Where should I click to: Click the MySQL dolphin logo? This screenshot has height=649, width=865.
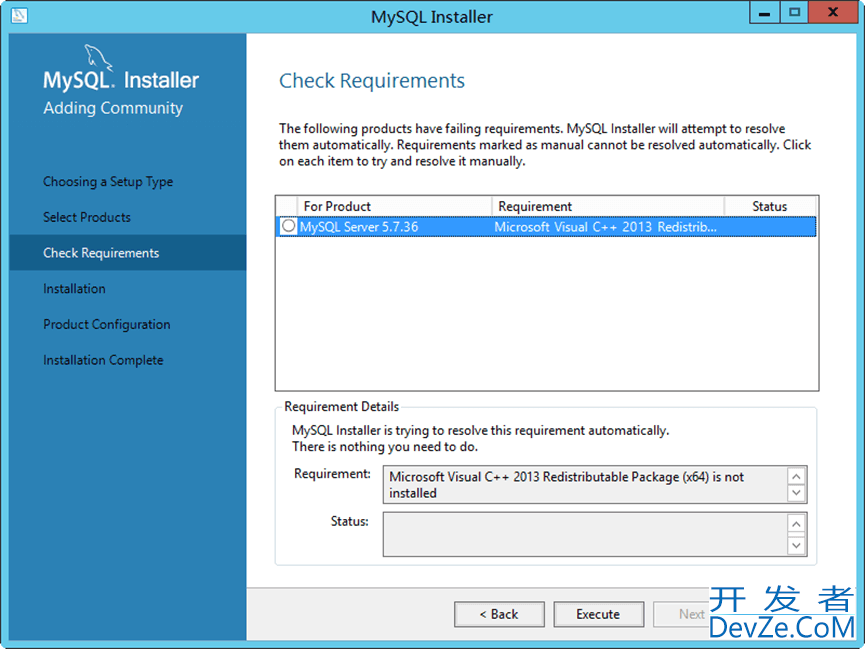click(99, 58)
